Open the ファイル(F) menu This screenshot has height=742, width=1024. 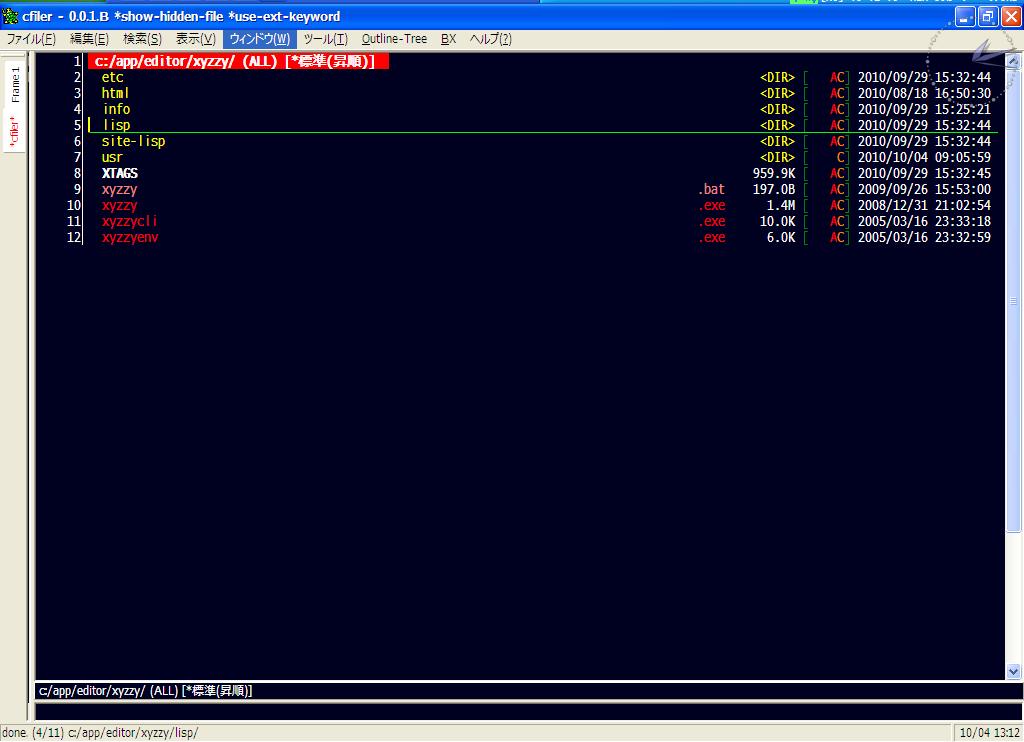pos(31,39)
